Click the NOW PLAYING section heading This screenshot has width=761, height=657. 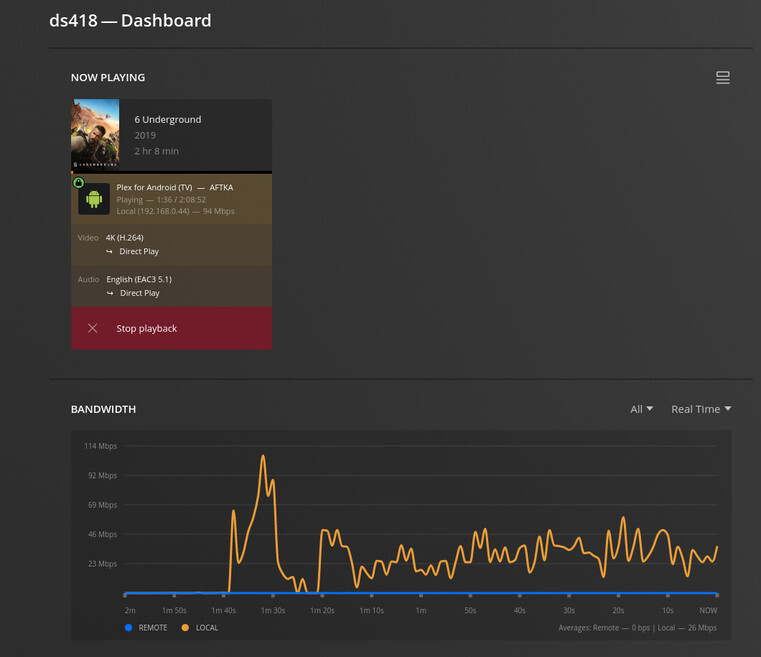tap(108, 78)
